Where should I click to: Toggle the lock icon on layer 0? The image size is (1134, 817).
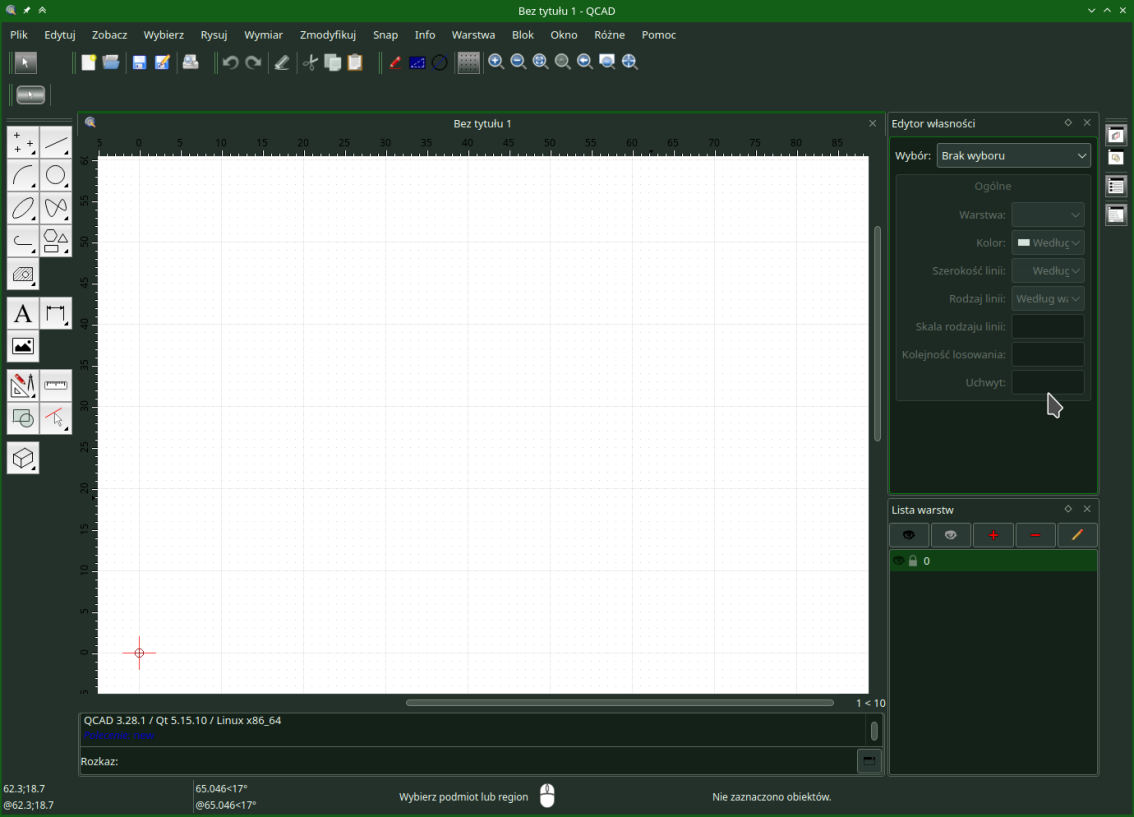point(912,561)
